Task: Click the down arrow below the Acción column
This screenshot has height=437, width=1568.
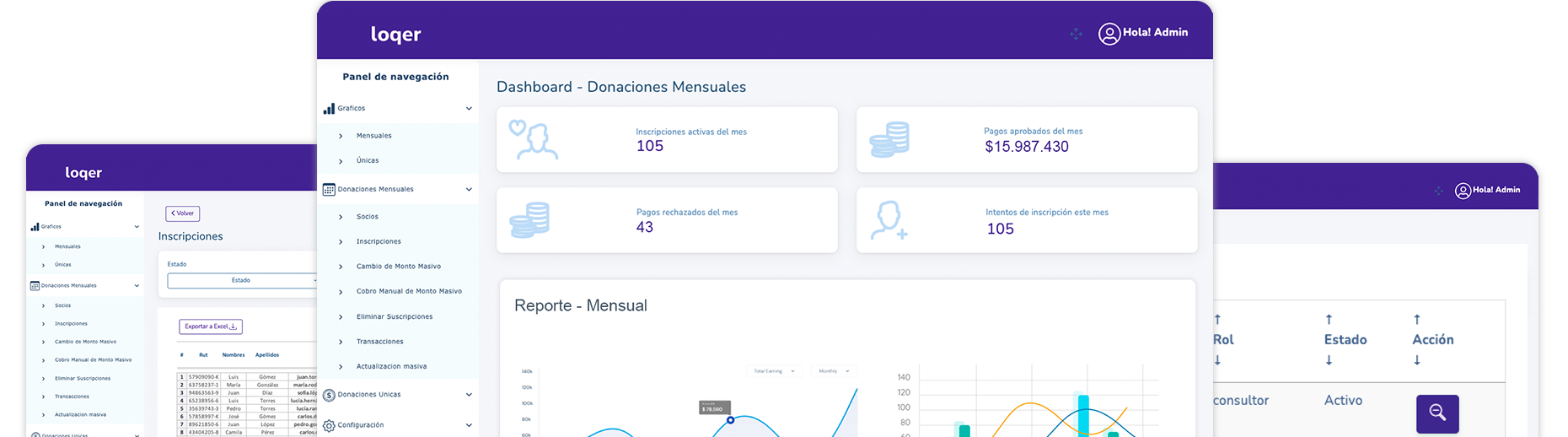Action: click(1417, 360)
